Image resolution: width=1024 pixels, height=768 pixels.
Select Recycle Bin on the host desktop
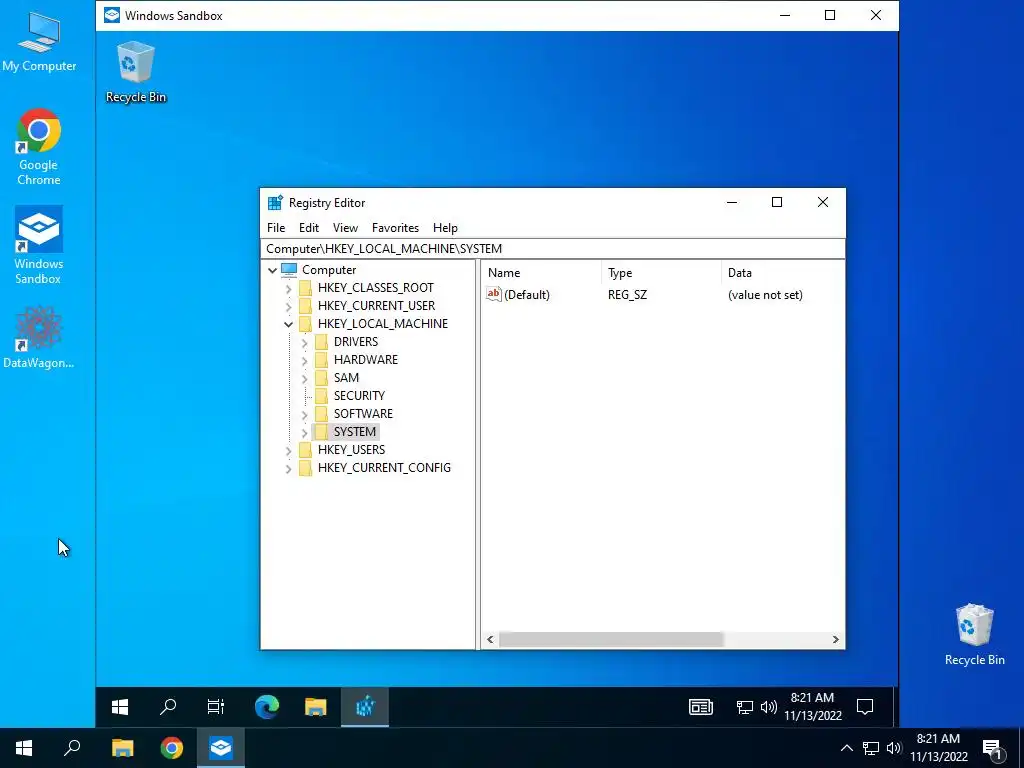point(974,635)
